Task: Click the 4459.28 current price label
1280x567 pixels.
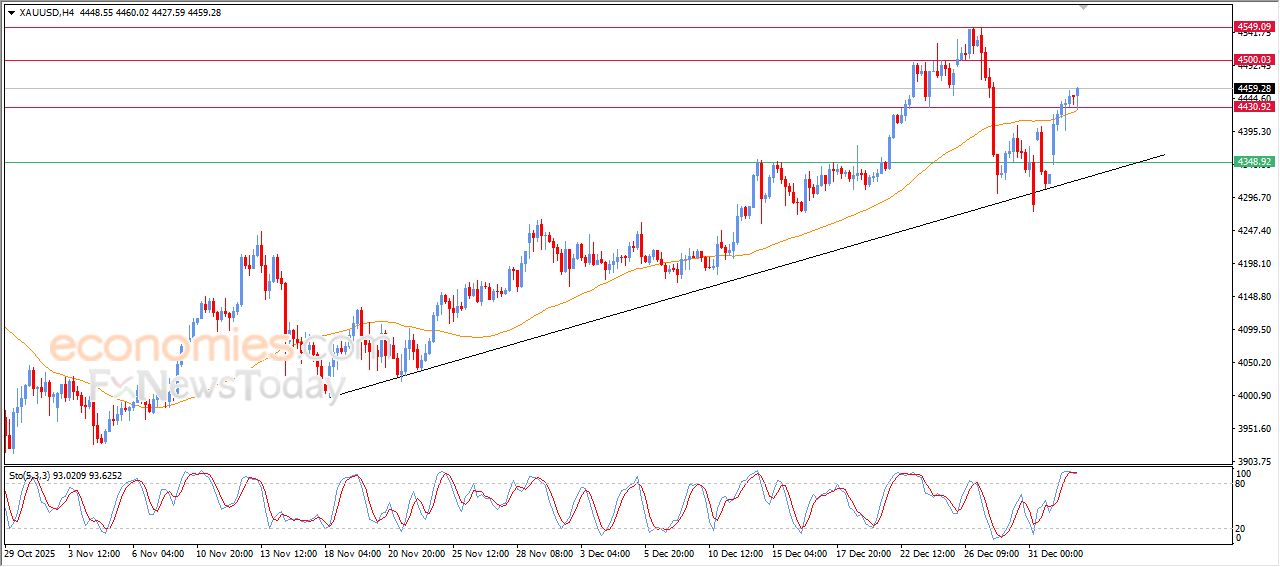Action: (1253, 88)
